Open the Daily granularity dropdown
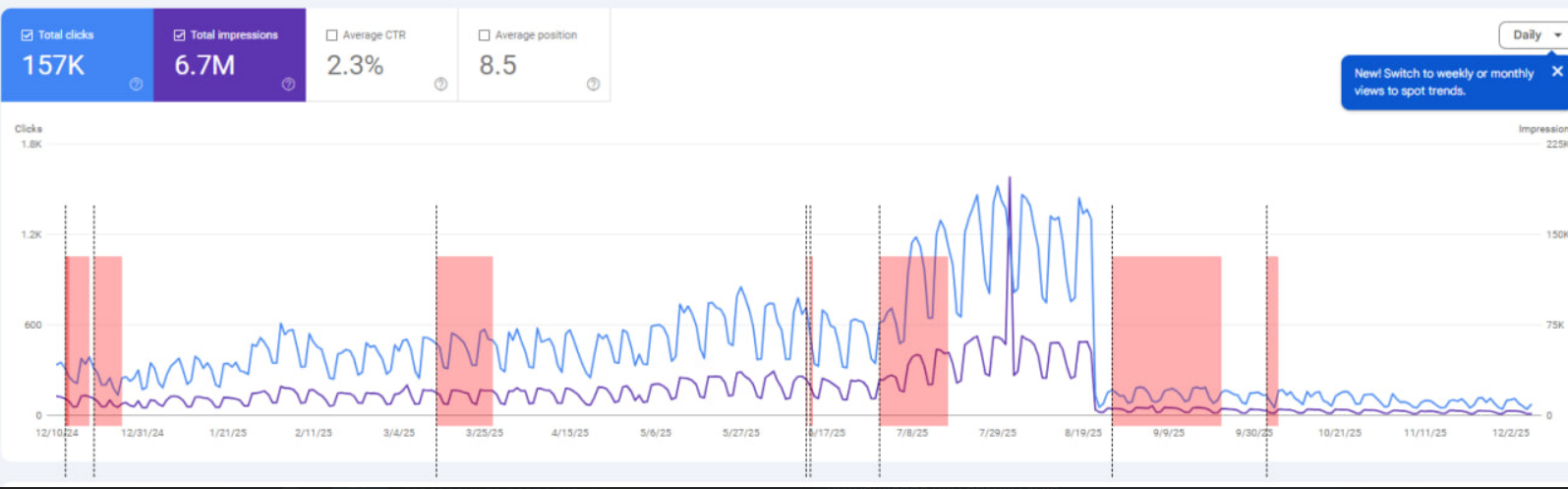Image resolution: width=1568 pixels, height=489 pixels. (1533, 35)
